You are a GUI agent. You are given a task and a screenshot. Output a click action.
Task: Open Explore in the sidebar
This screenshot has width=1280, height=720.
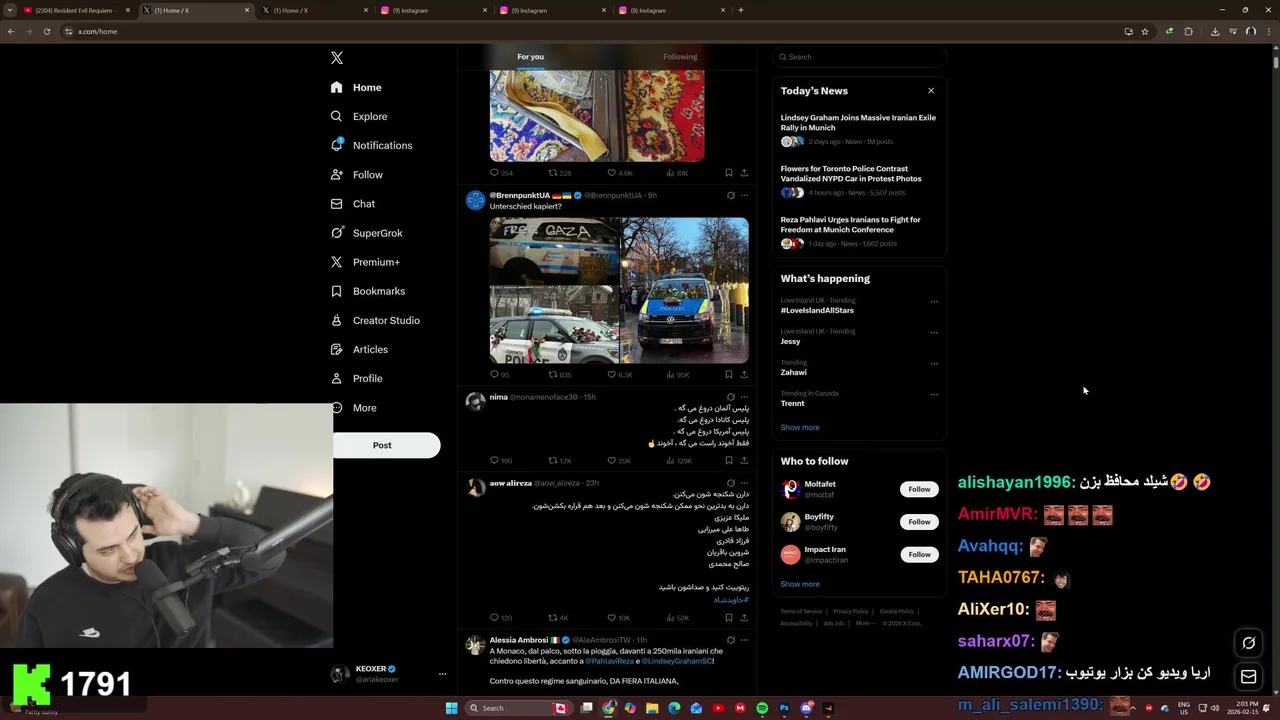359,116
